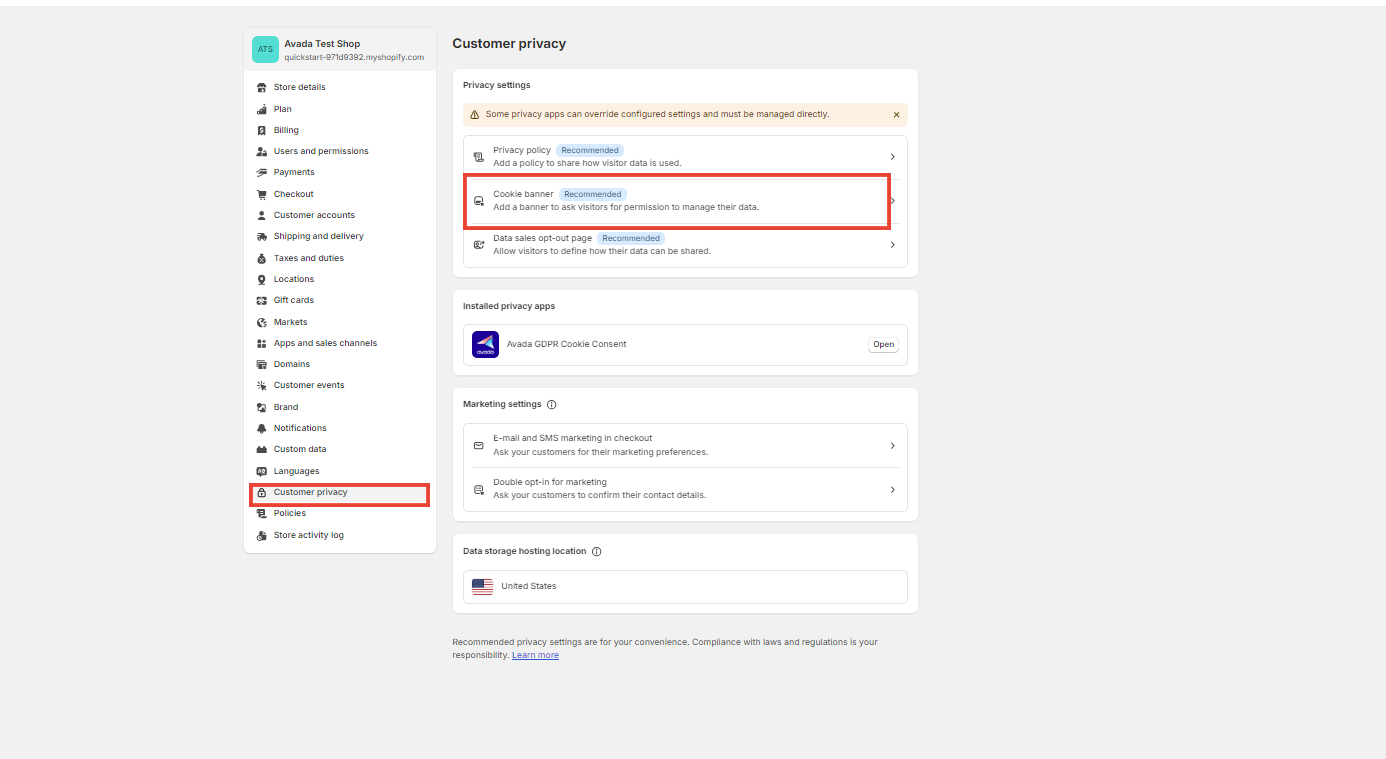
Task: Click the Policies icon in sidebar
Action: (262, 513)
